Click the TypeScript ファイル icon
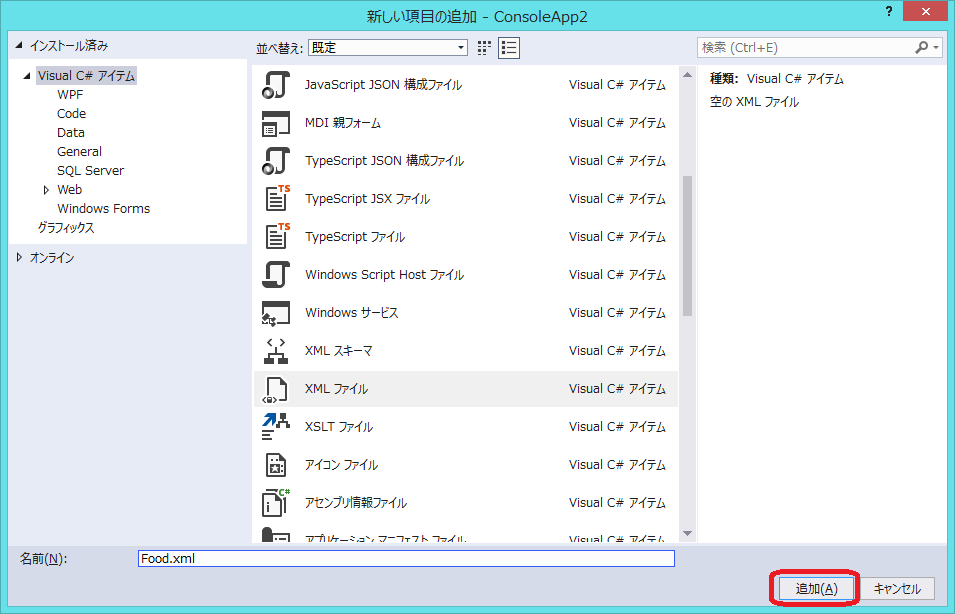The height and width of the screenshot is (614, 955). [277, 236]
